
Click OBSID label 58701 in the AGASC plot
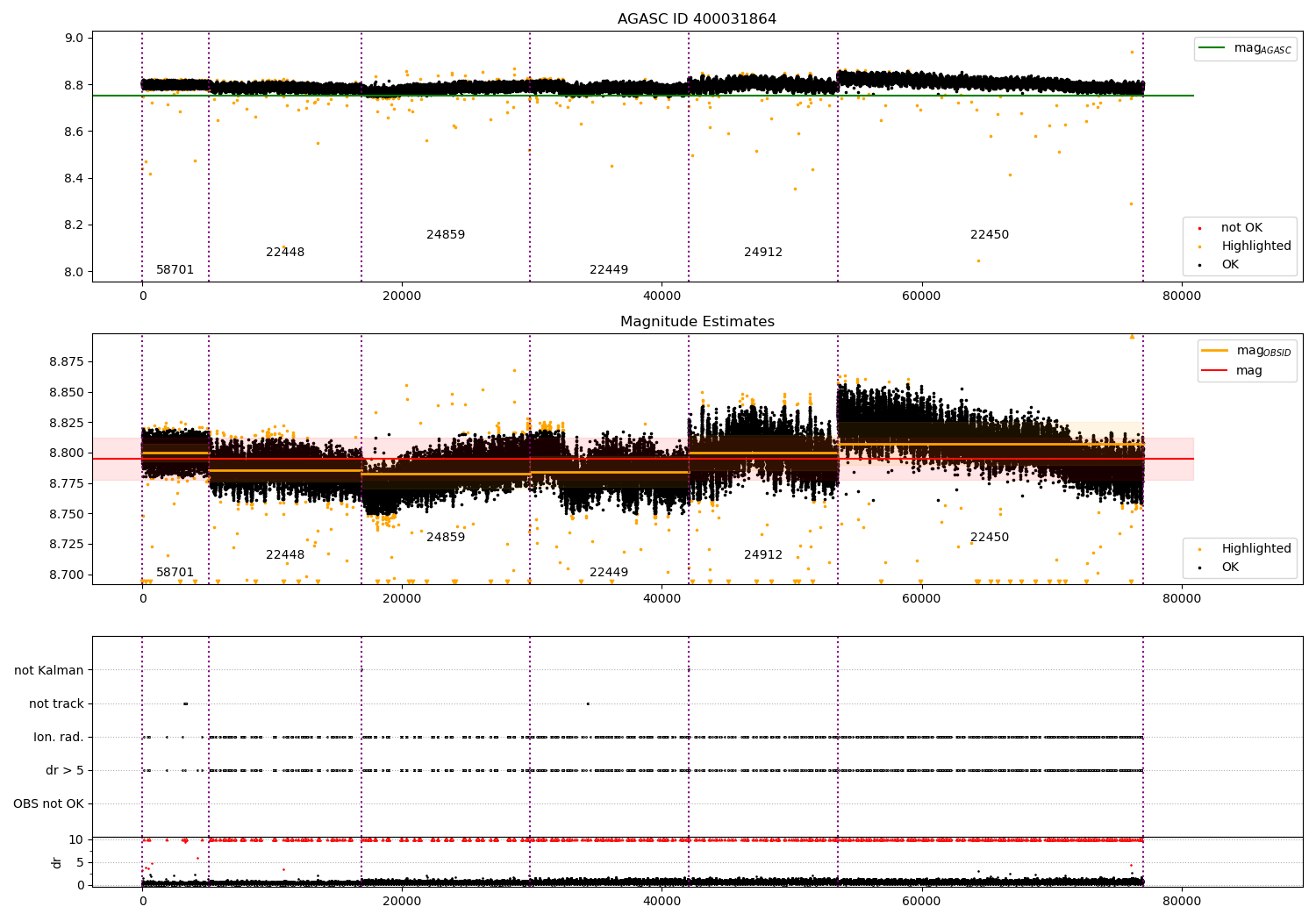pos(175,269)
